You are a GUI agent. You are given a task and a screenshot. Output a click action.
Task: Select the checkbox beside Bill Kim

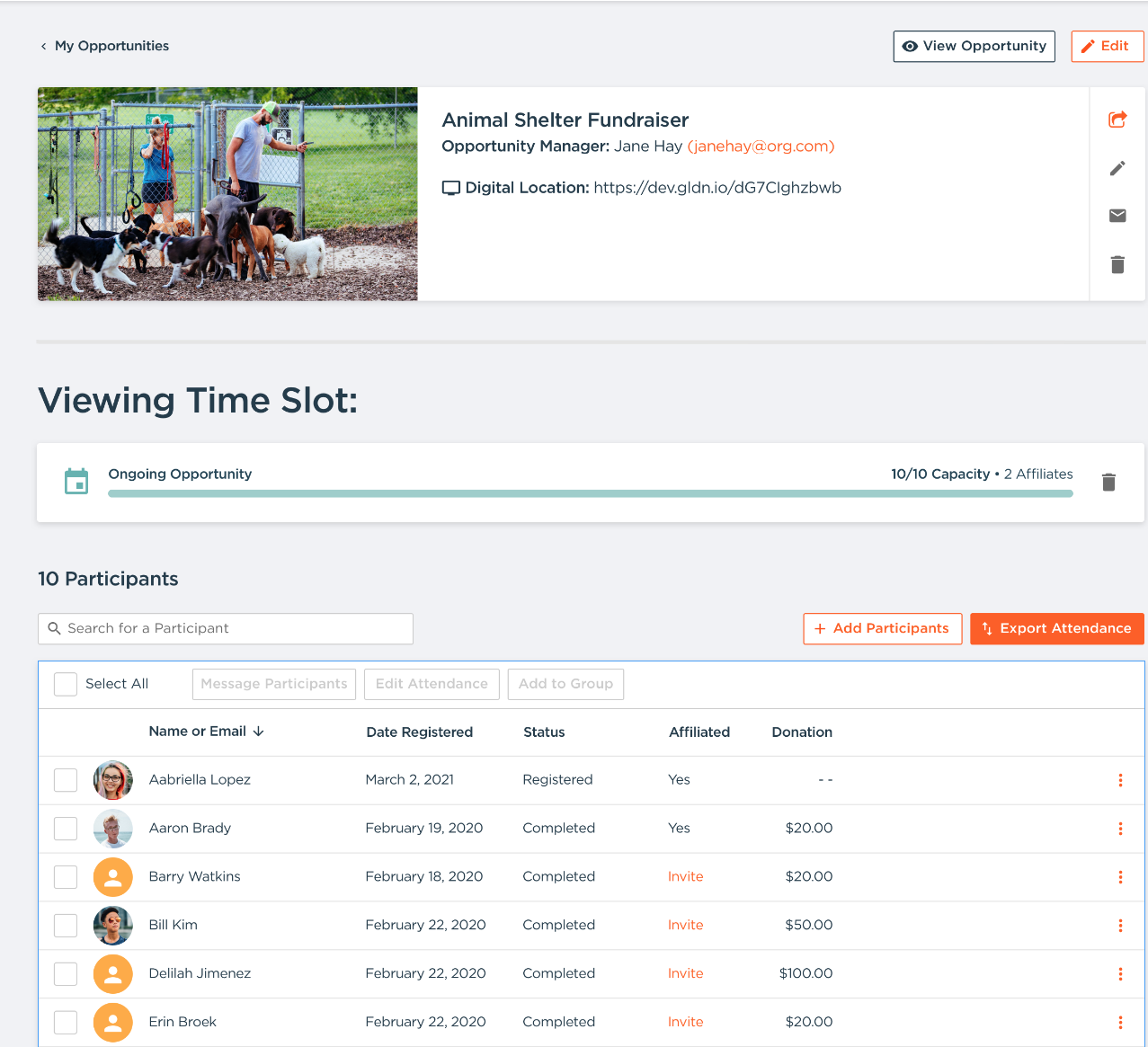pos(65,925)
